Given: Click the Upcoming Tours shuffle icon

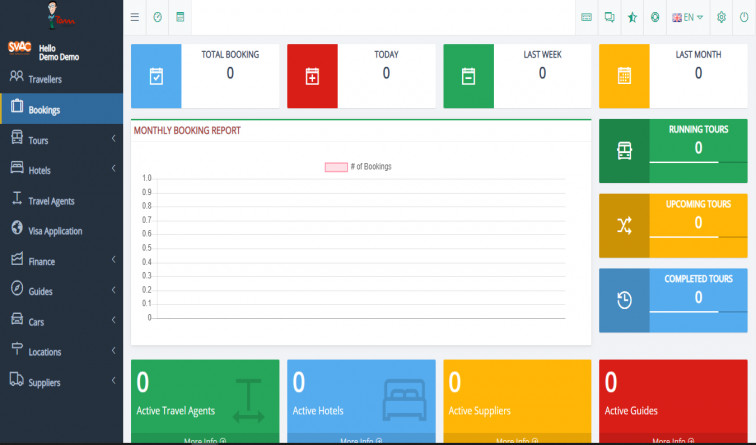Looking at the screenshot, I should (x=624, y=226).
